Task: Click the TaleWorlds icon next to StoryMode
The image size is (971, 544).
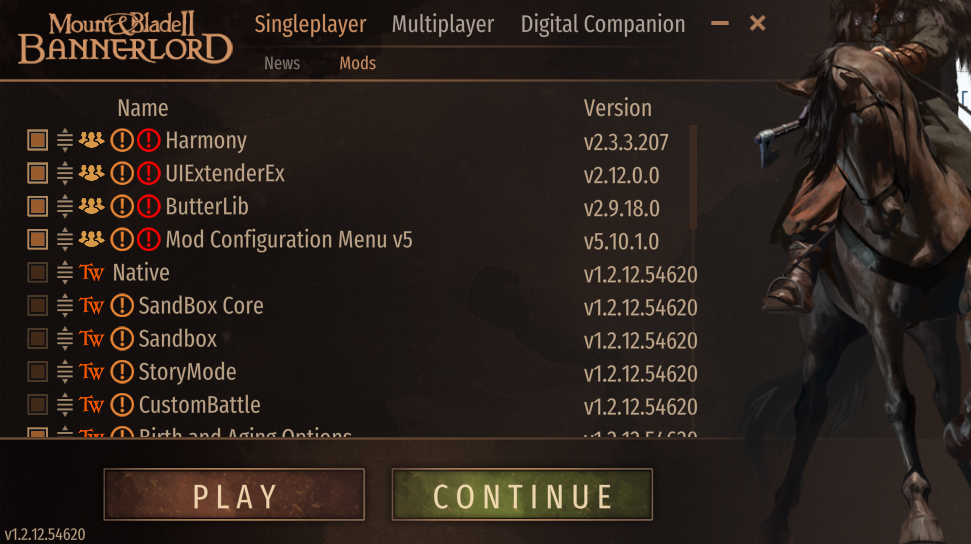Action: coord(92,372)
